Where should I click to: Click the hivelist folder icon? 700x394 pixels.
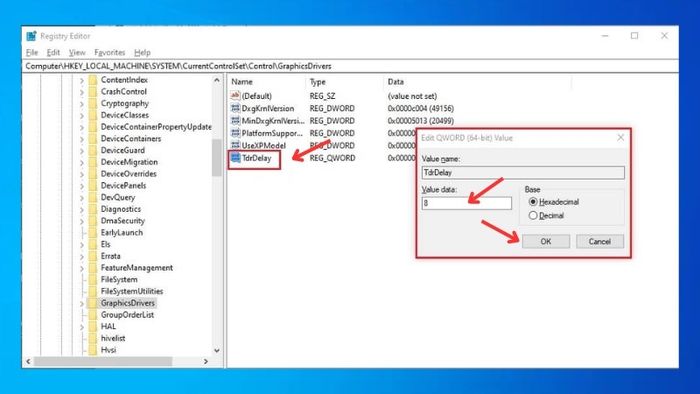click(x=93, y=338)
